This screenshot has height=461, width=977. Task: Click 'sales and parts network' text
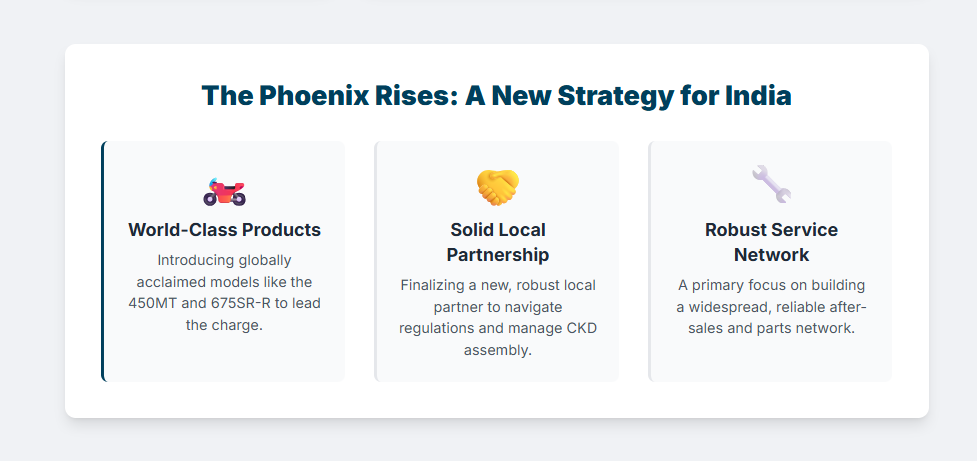(771, 328)
